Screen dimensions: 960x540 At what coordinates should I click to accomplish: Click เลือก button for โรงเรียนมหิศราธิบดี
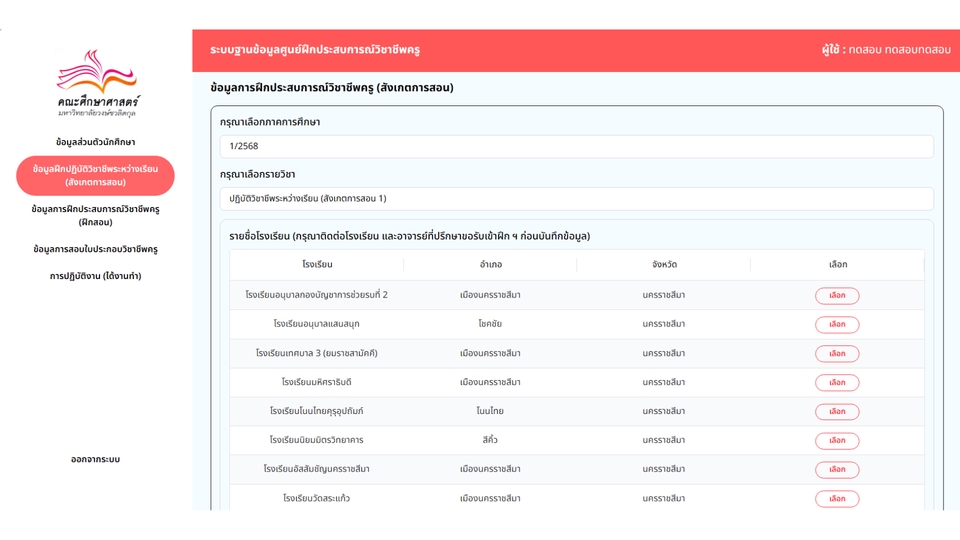837,383
